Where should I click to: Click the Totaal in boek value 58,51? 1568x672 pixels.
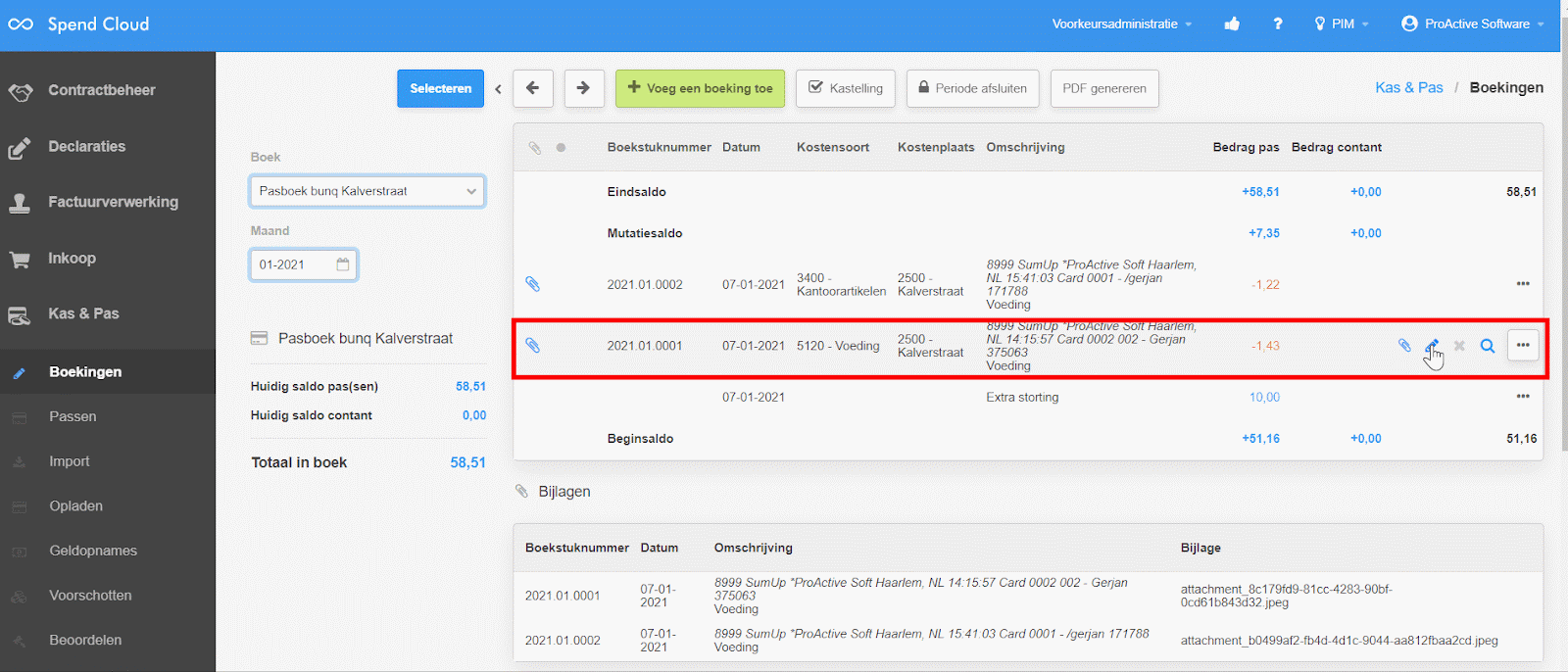467,462
